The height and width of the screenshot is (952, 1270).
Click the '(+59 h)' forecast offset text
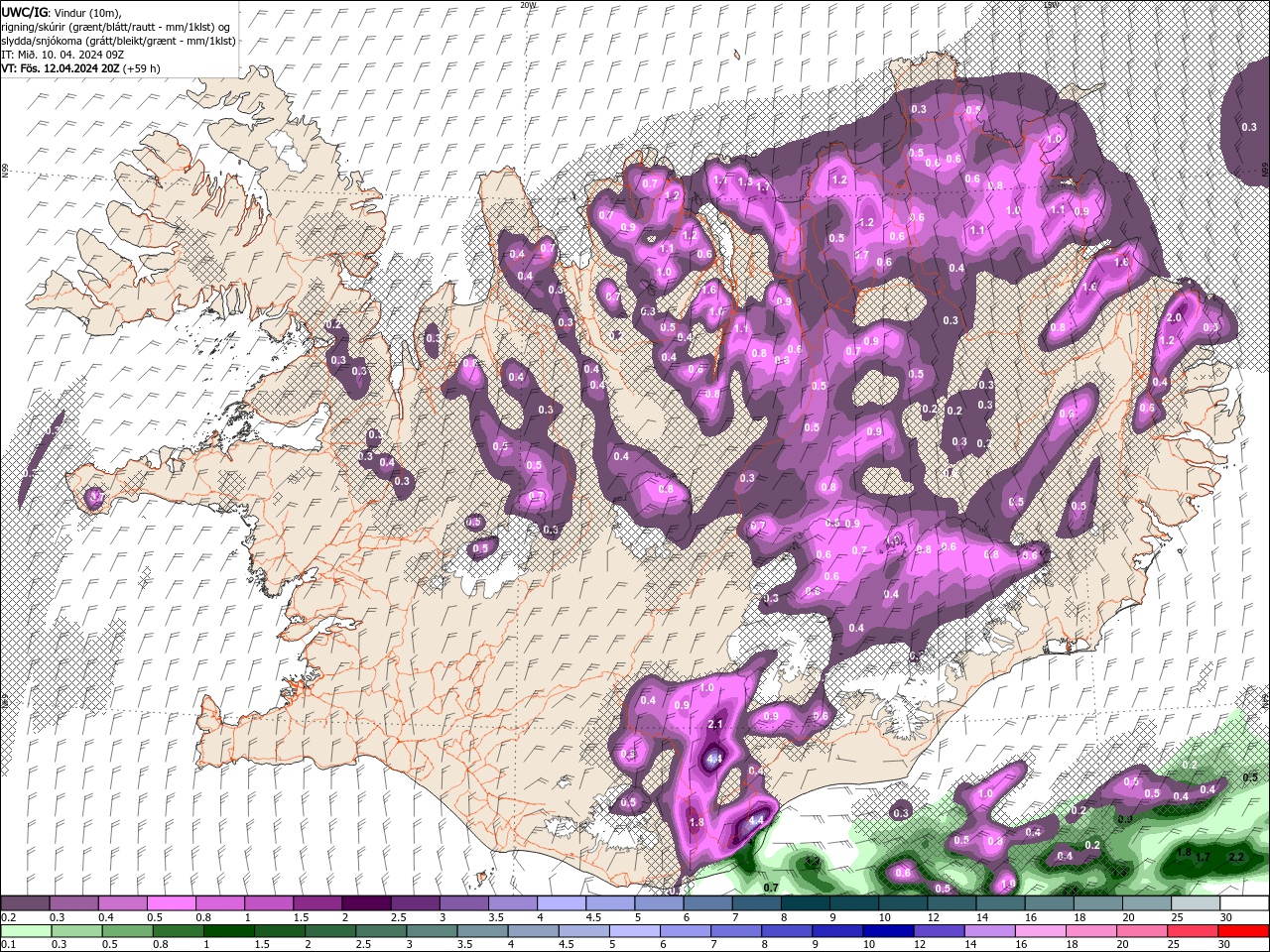142,68
